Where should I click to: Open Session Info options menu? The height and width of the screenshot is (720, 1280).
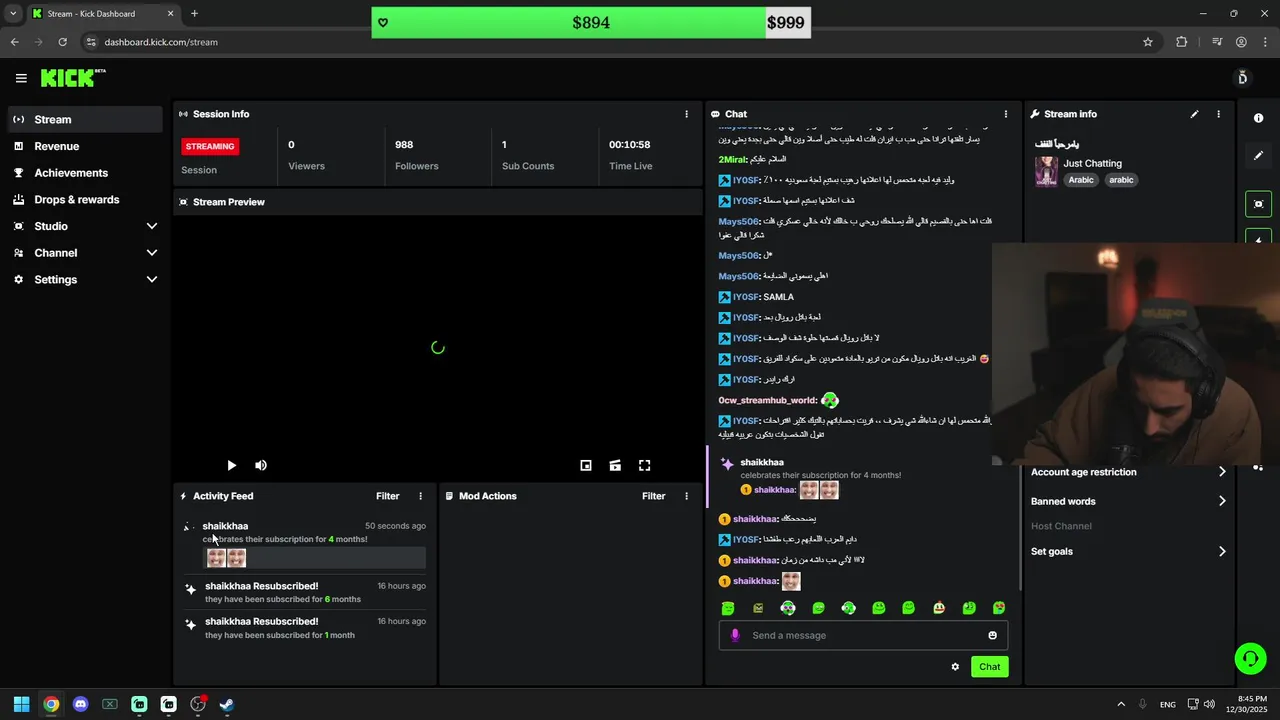(686, 114)
